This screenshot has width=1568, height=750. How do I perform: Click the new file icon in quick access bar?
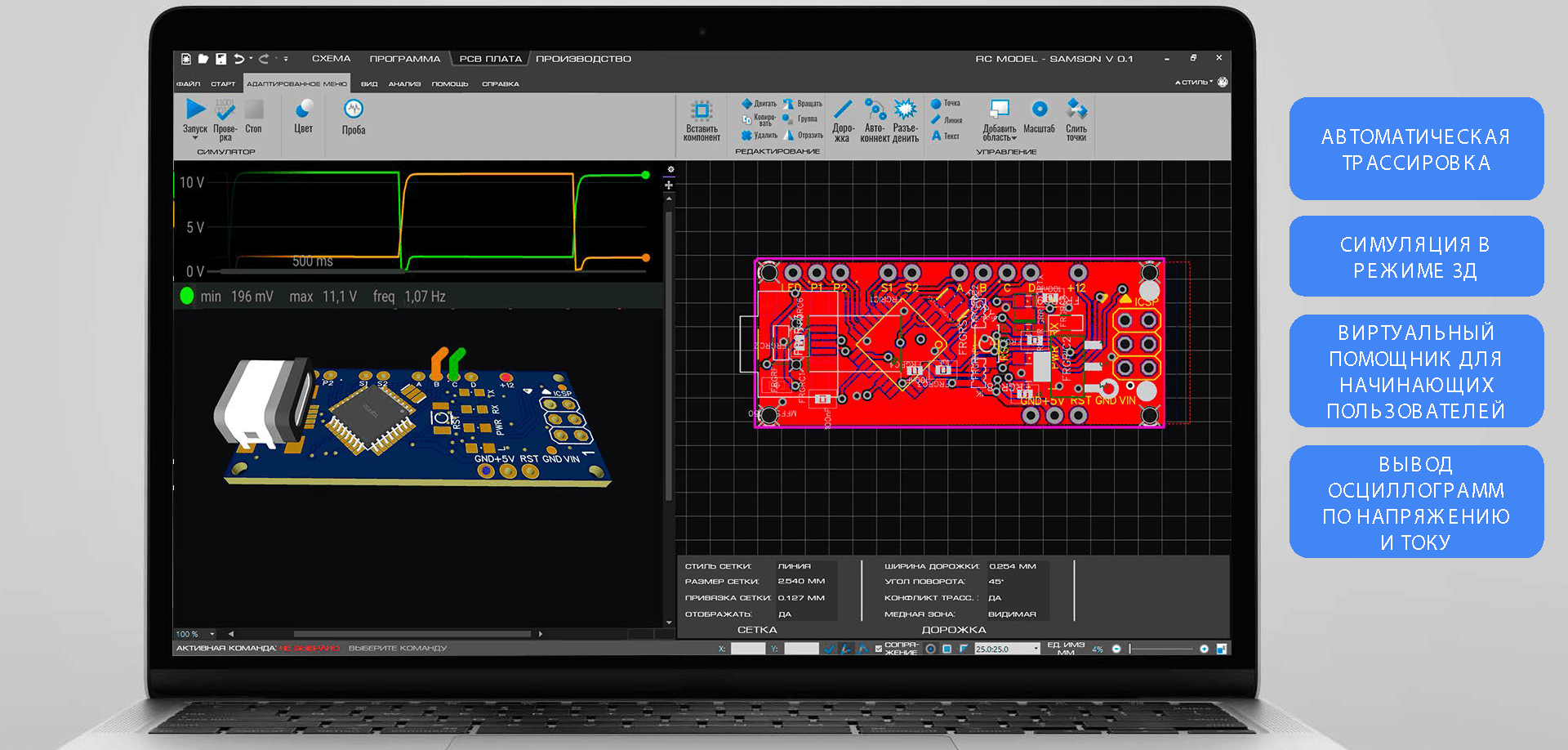tap(186, 59)
